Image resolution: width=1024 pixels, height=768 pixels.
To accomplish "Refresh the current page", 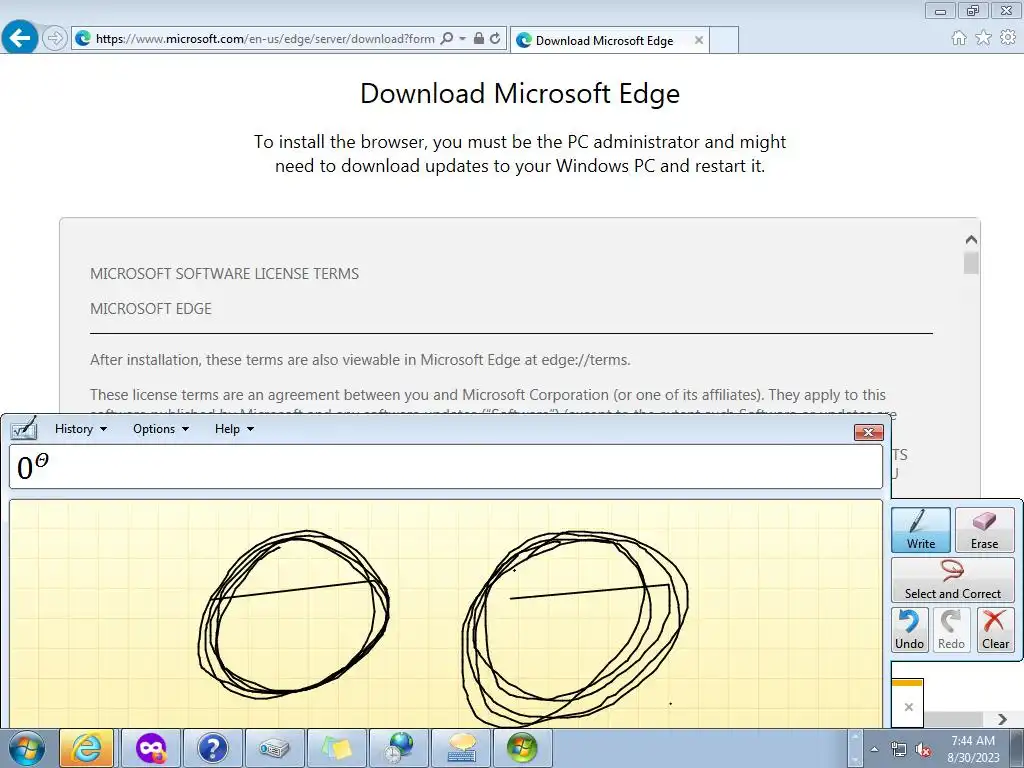I will tap(495, 39).
